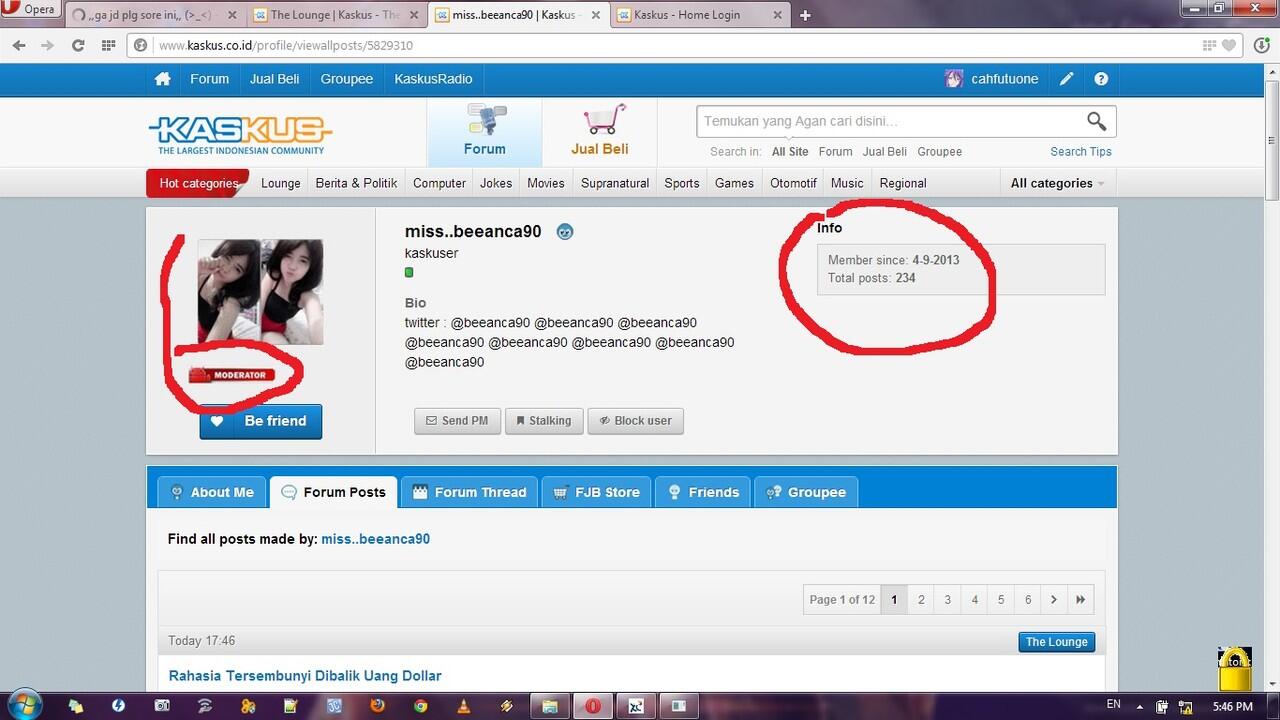
Task: Open a new browser tab with plus
Action: pyautogui.click(x=805, y=15)
